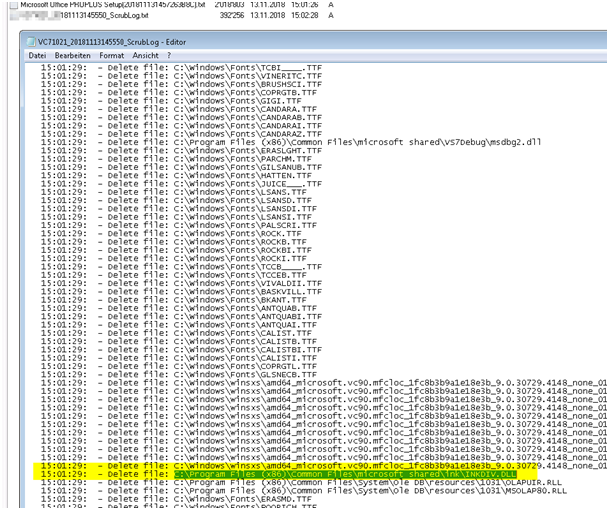The image size is (609, 510).
Task: Click the line deleting COPRGTB.TTF
Action: (x=179, y=92)
